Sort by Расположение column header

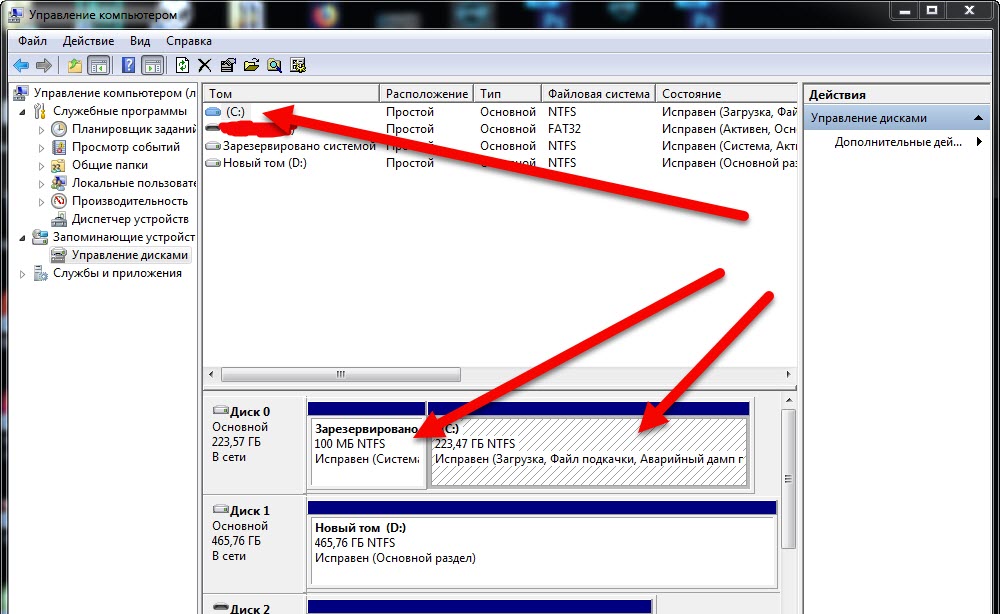tap(427, 94)
